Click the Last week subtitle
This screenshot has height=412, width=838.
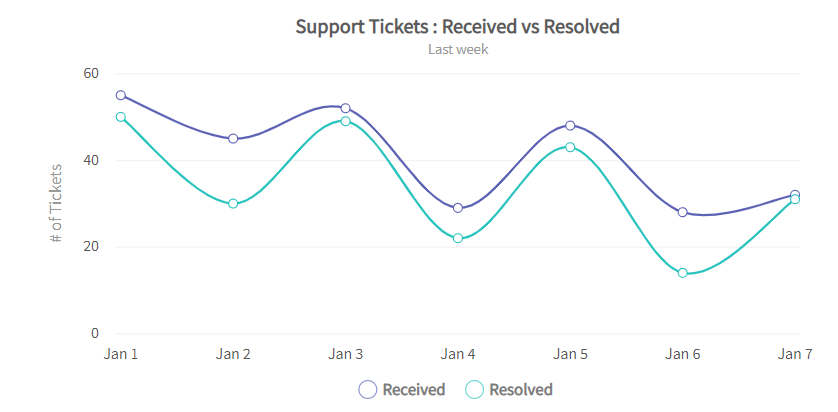tap(458, 49)
